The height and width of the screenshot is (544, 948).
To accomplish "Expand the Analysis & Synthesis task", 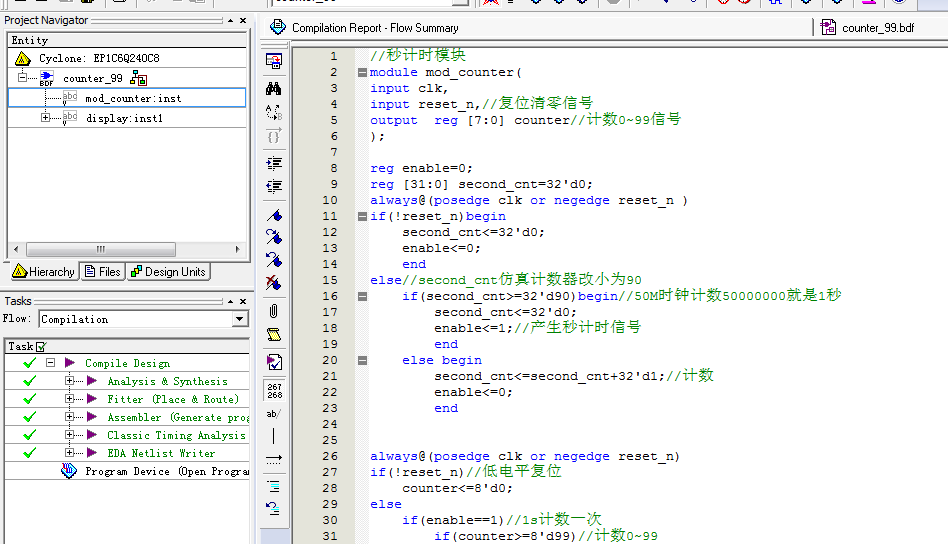I will [x=69, y=381].
